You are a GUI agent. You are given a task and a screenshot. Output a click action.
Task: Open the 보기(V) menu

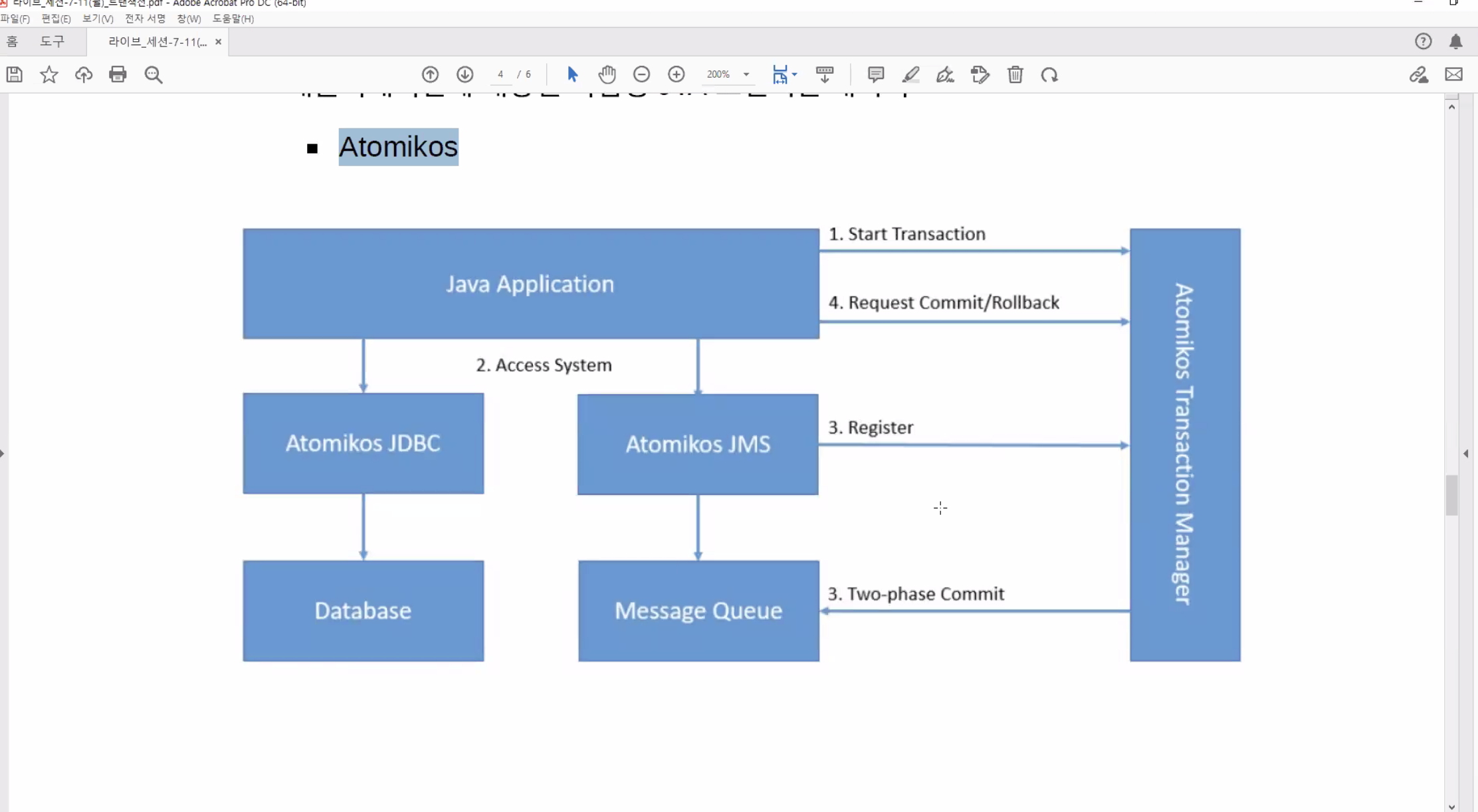[98, 19]
